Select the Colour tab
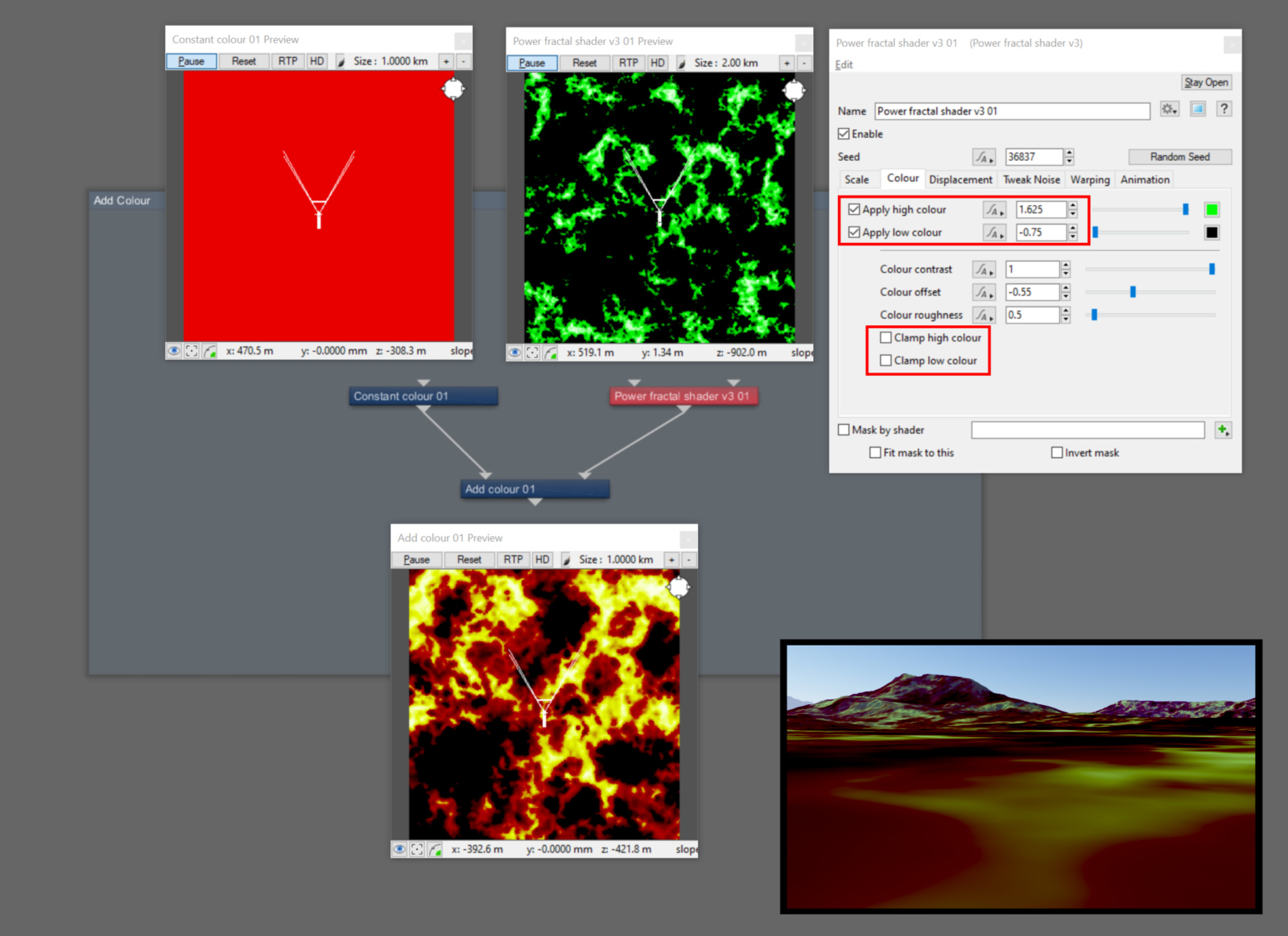This screenshot has width=1288, height=936. [x=902, y=179]
